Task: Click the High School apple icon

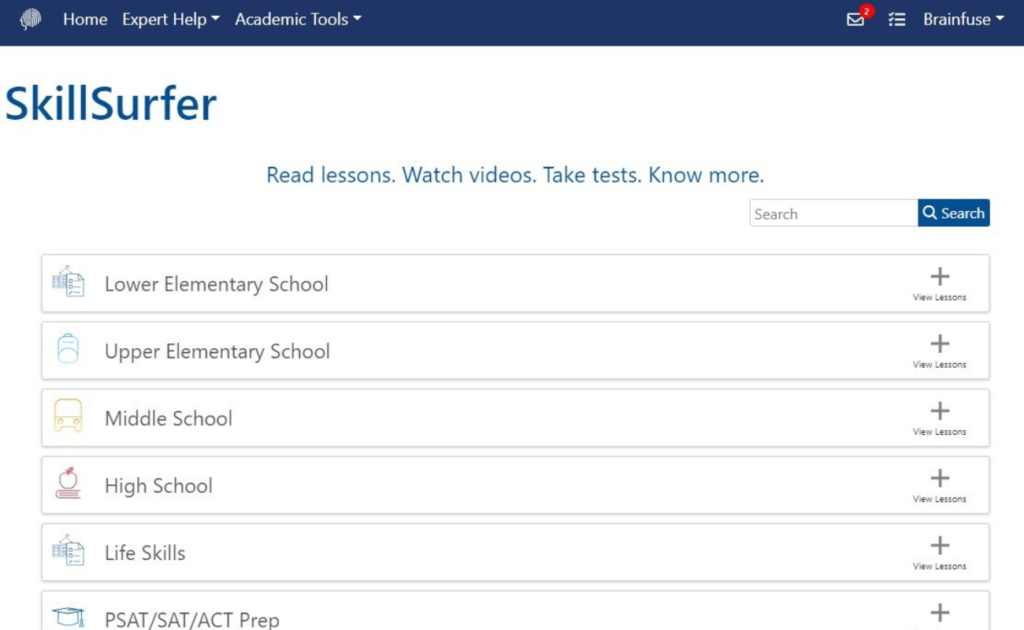Action: [x=68, y=483]
